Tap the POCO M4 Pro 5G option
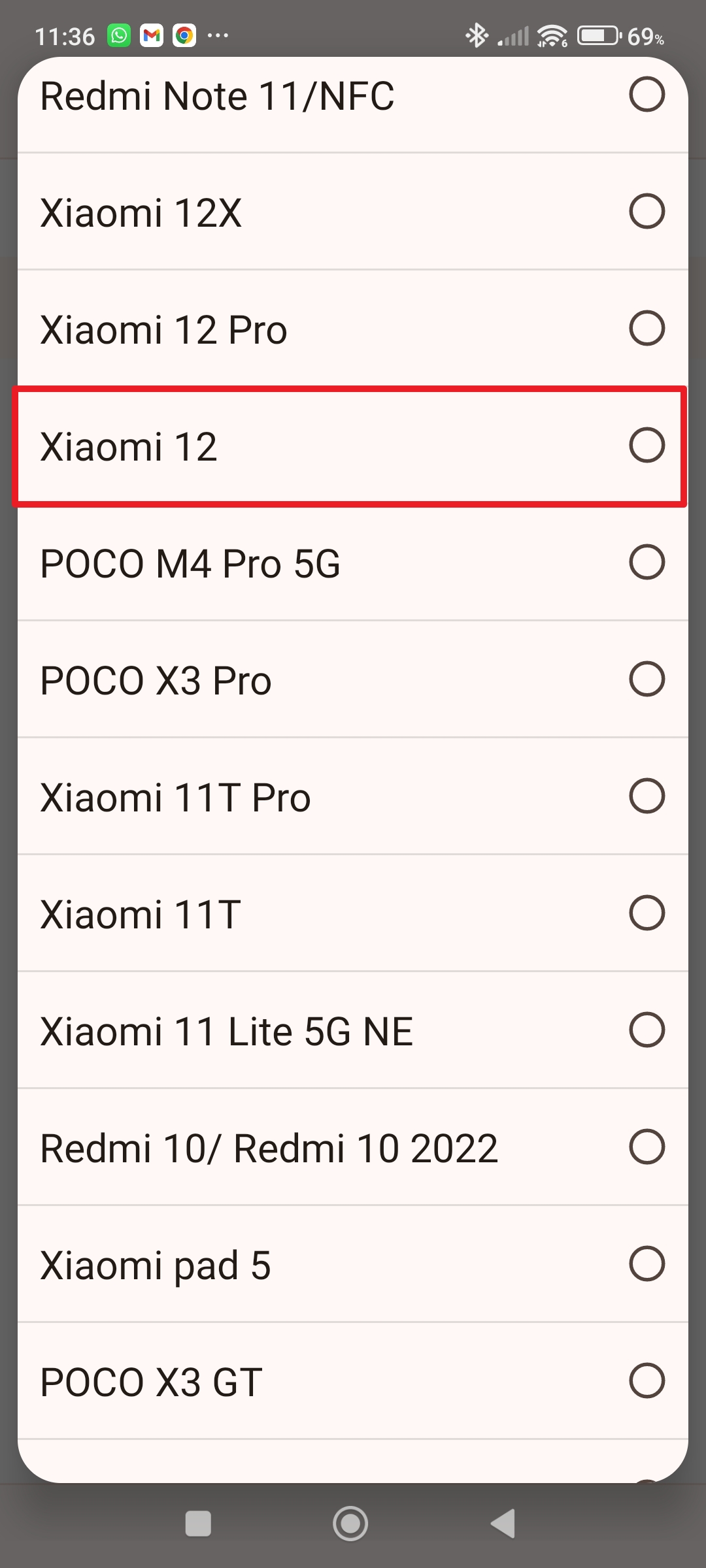Image resolution: width=706 pixels, height=1568 pixels. (190, 563)
